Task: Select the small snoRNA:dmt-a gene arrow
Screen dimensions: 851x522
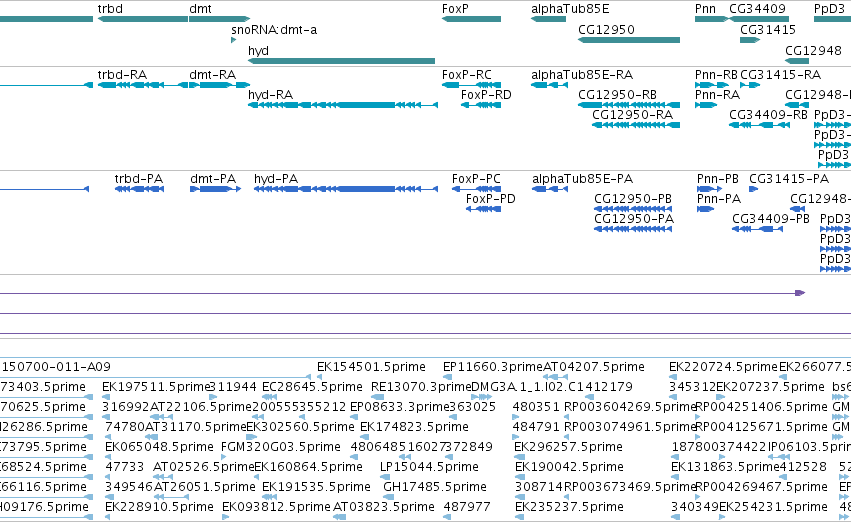Action: [x=233, y=40]
